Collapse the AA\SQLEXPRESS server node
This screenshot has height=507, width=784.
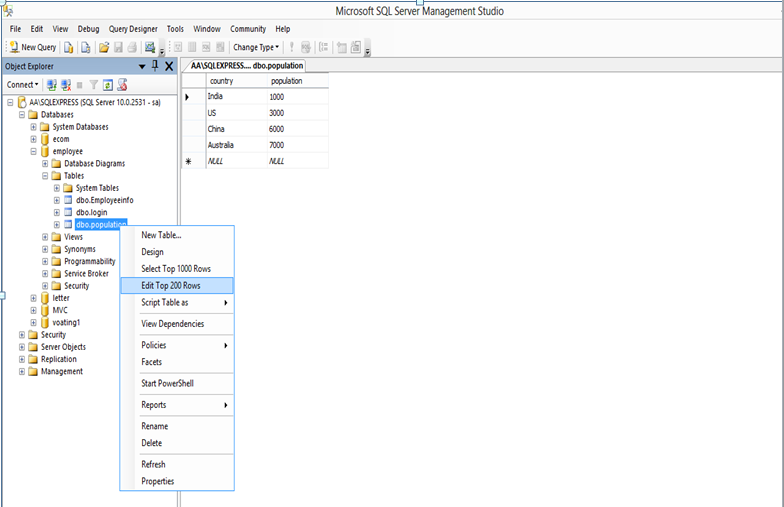[x=10, y=102]
